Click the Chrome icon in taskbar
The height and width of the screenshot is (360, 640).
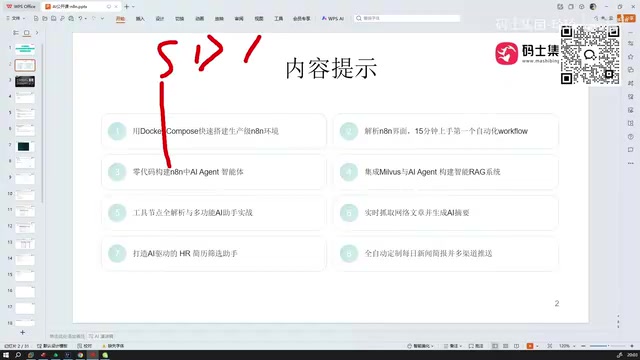click(80, 355)
